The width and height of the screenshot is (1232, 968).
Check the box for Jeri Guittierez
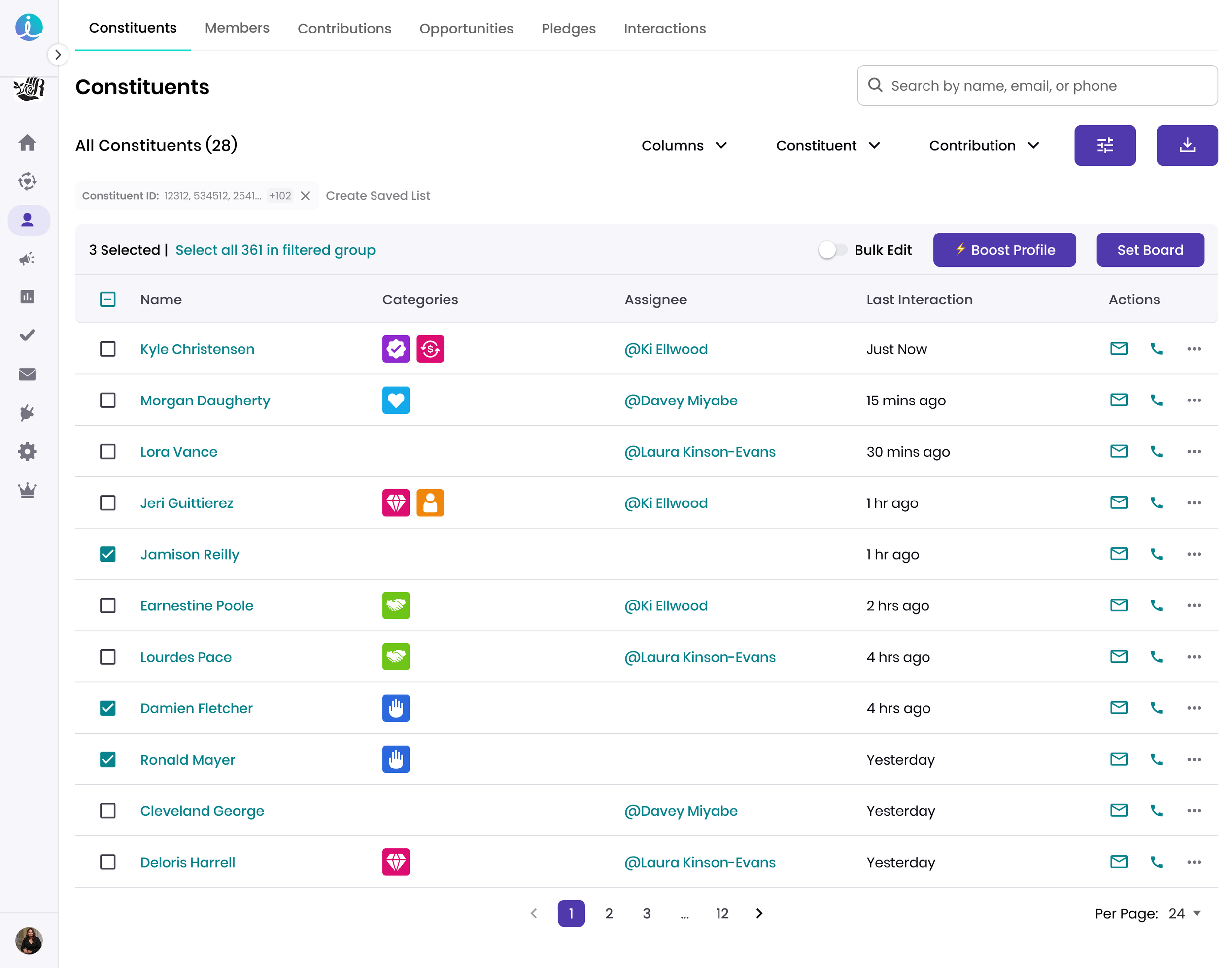(108, 503)
